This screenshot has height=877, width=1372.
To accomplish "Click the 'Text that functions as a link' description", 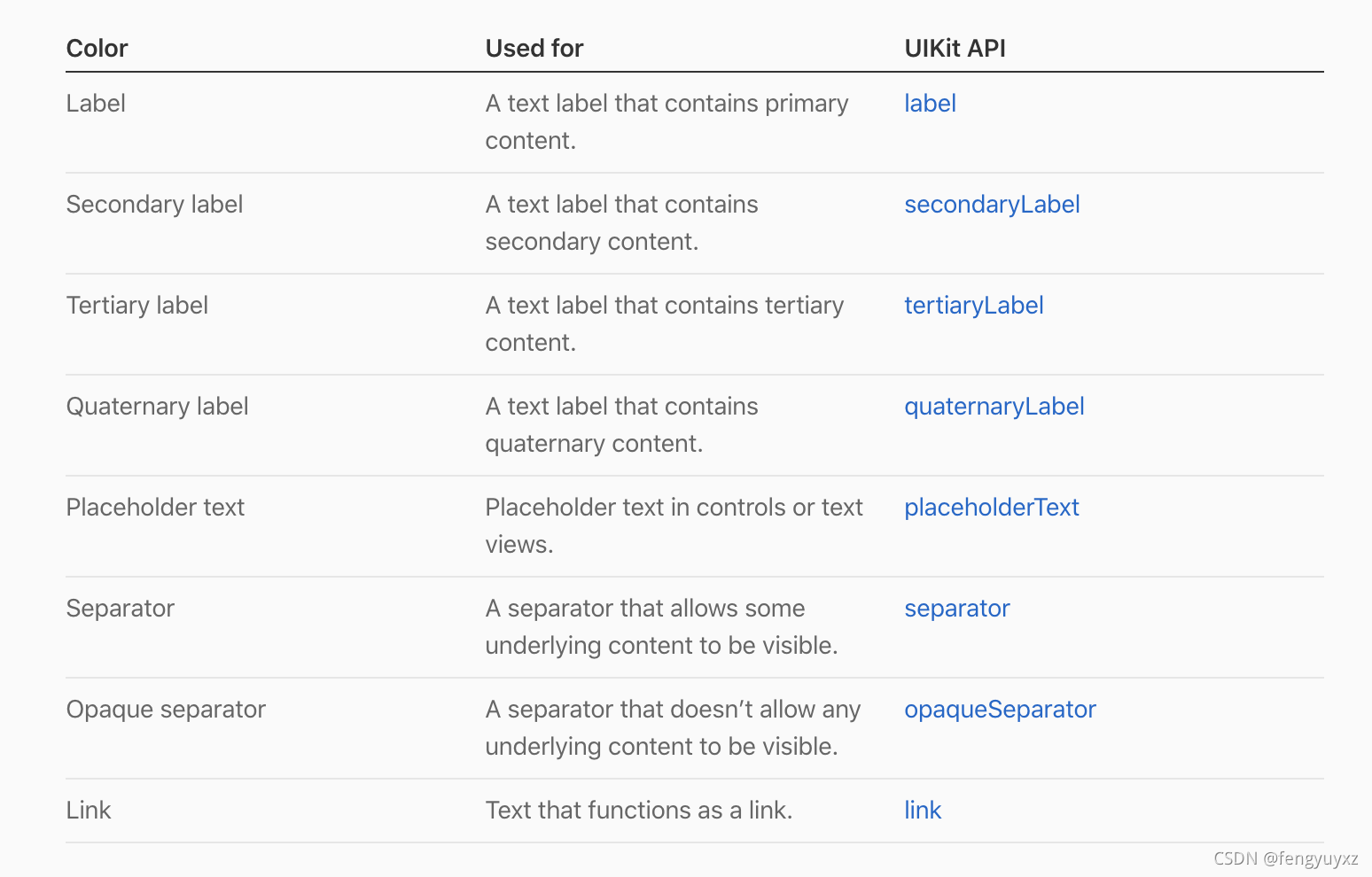I will (x=638, y=811).
